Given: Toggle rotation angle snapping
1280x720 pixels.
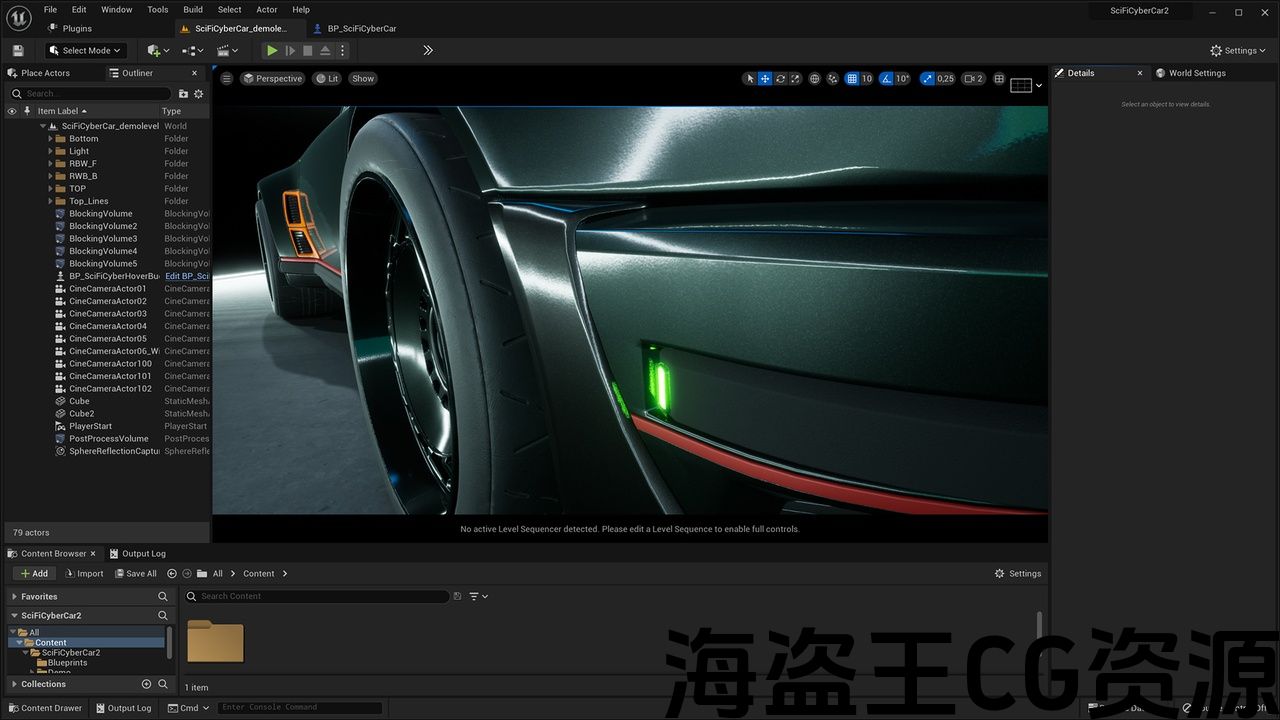Looking at the screenshot, I should [x=887, y=79].
